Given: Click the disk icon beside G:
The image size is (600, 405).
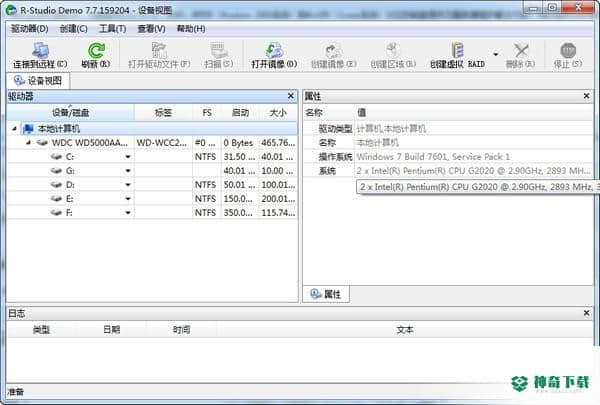Looking at the screenshot, I should (x=56, y=171).
